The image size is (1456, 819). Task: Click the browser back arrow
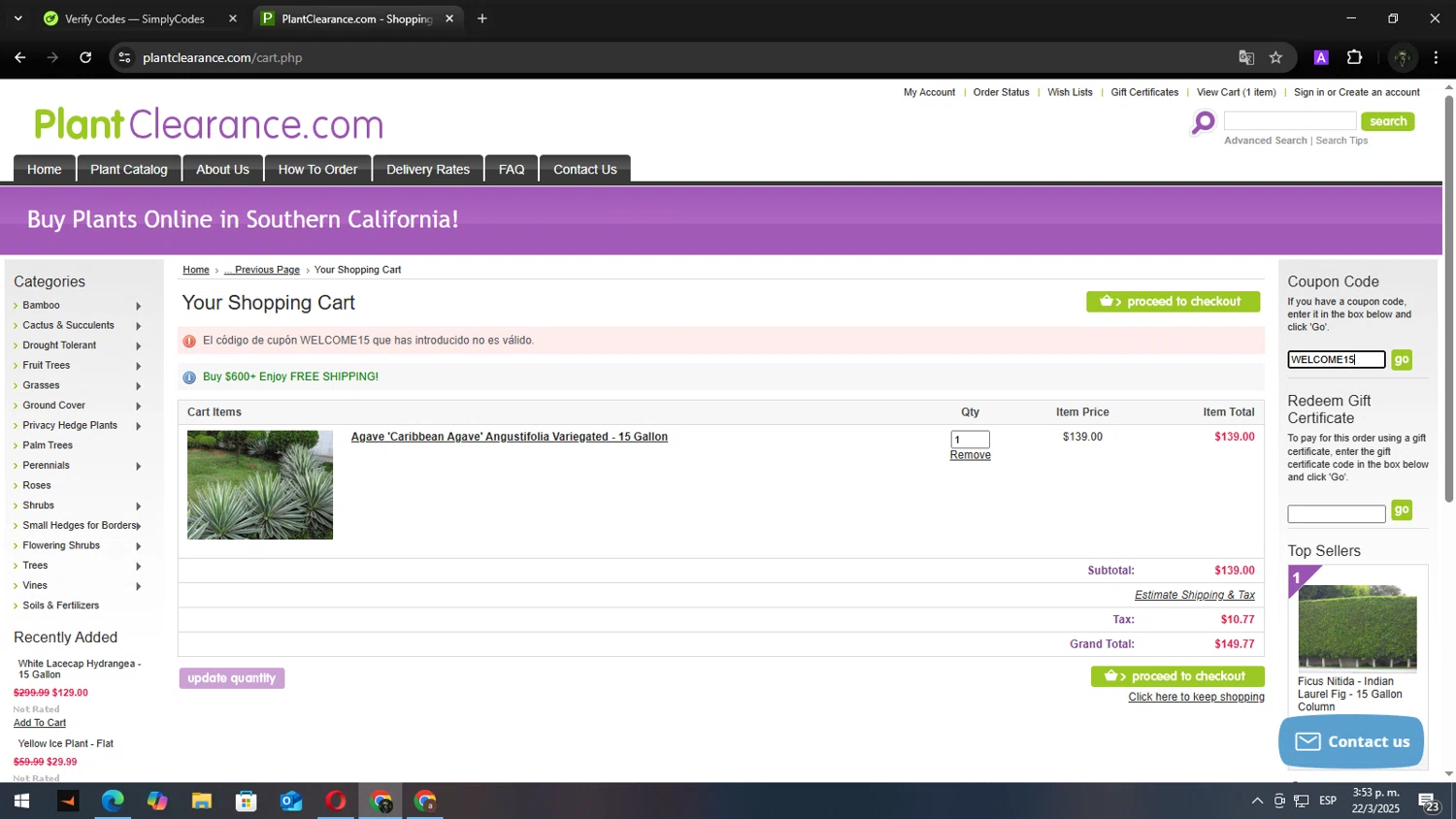[x=19, y=57]
